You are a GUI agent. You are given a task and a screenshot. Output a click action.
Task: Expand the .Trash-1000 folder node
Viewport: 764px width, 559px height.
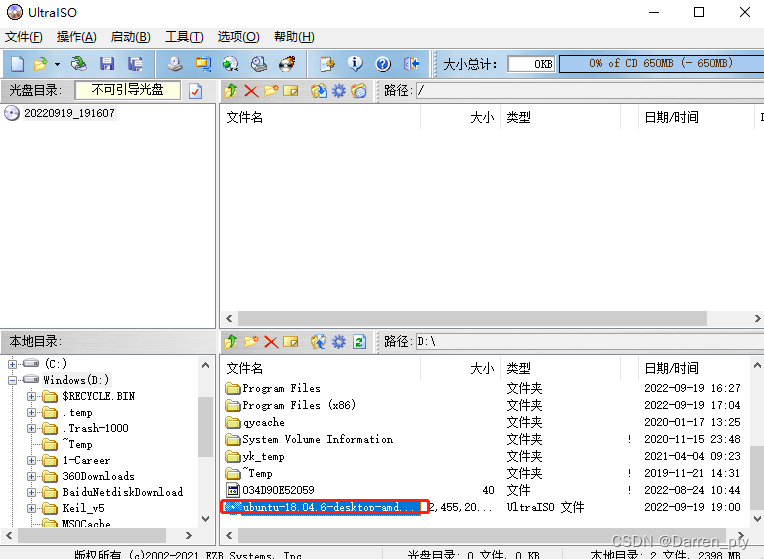pyautogui.click(x=32, y=428)
